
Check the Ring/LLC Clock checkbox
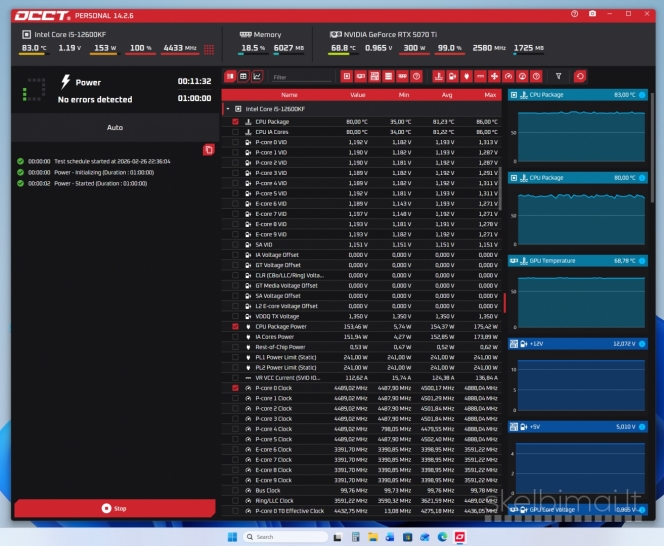coord(235,501)
